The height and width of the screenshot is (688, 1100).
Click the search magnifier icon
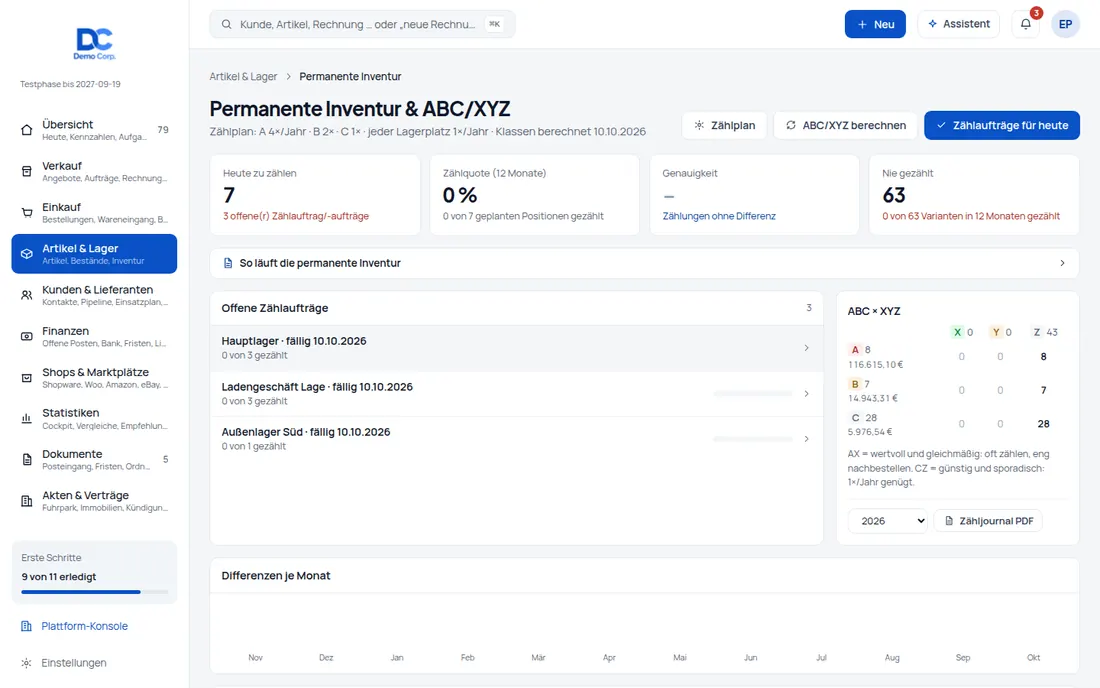point(227,25)
